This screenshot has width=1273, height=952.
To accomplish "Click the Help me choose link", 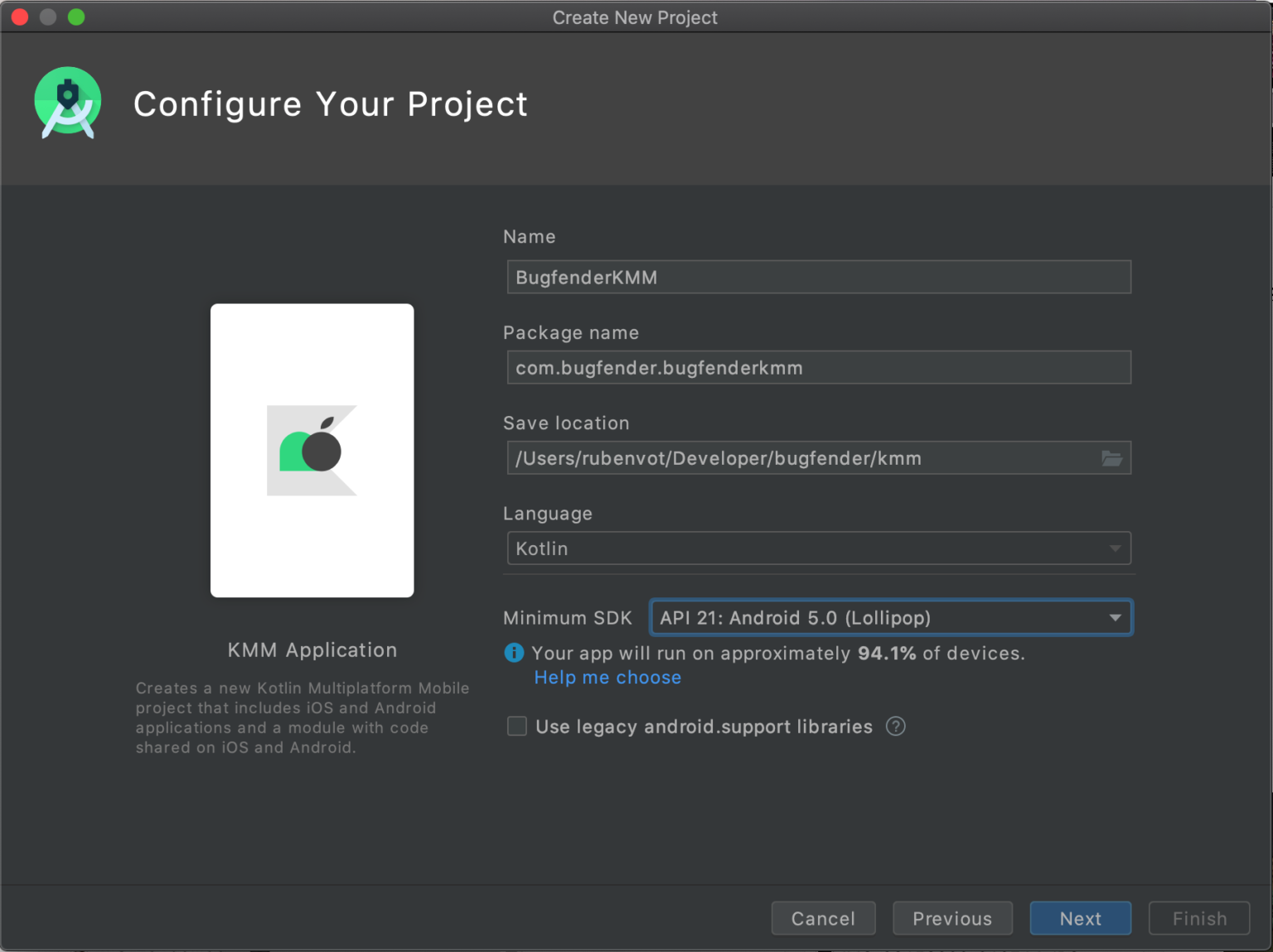I will point(607,677).
